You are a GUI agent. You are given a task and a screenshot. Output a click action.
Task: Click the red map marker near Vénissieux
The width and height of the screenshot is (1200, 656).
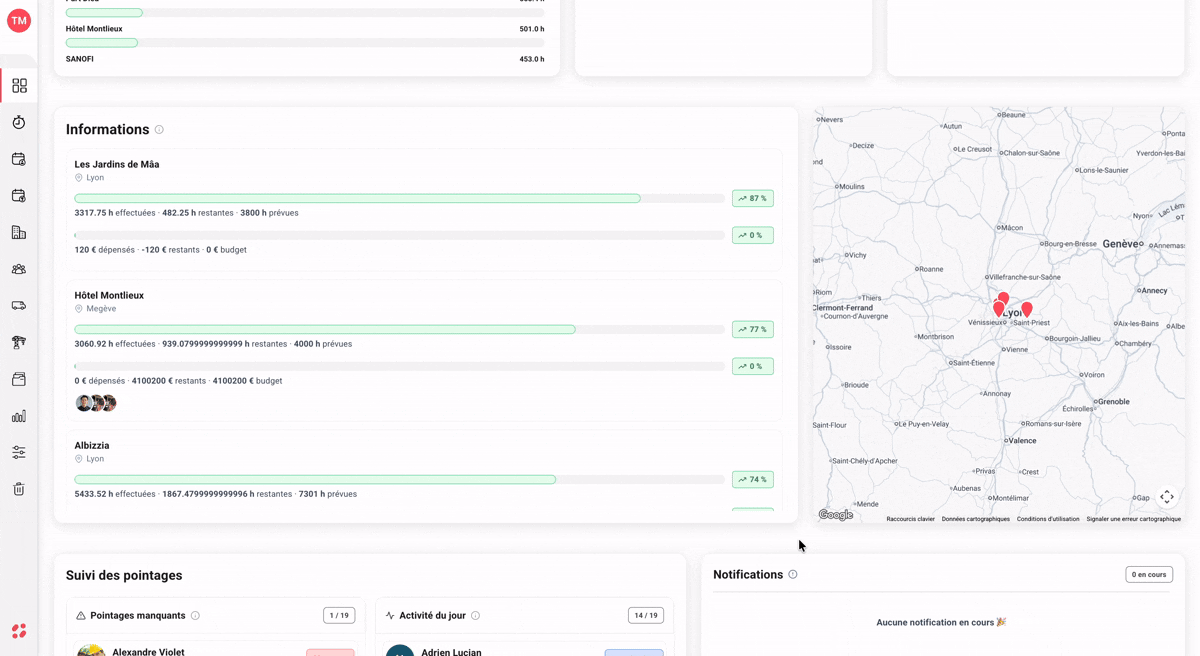[998, 309]
